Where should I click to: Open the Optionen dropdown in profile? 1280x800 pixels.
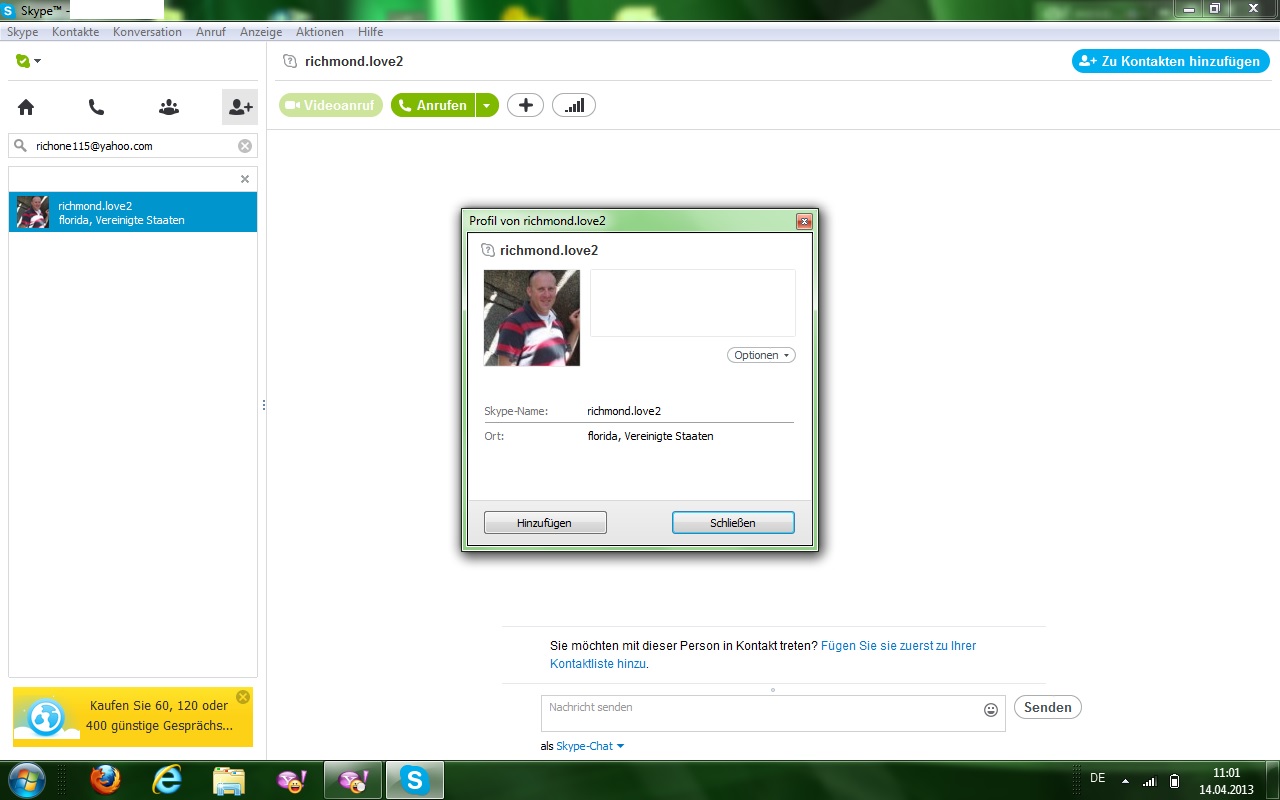(x=761, y=355)
